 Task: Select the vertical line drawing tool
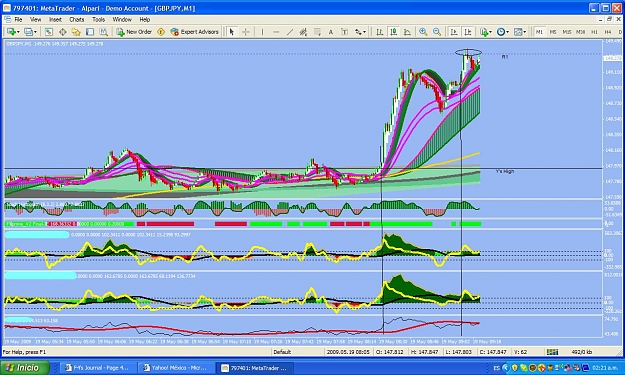click(262, 32)
